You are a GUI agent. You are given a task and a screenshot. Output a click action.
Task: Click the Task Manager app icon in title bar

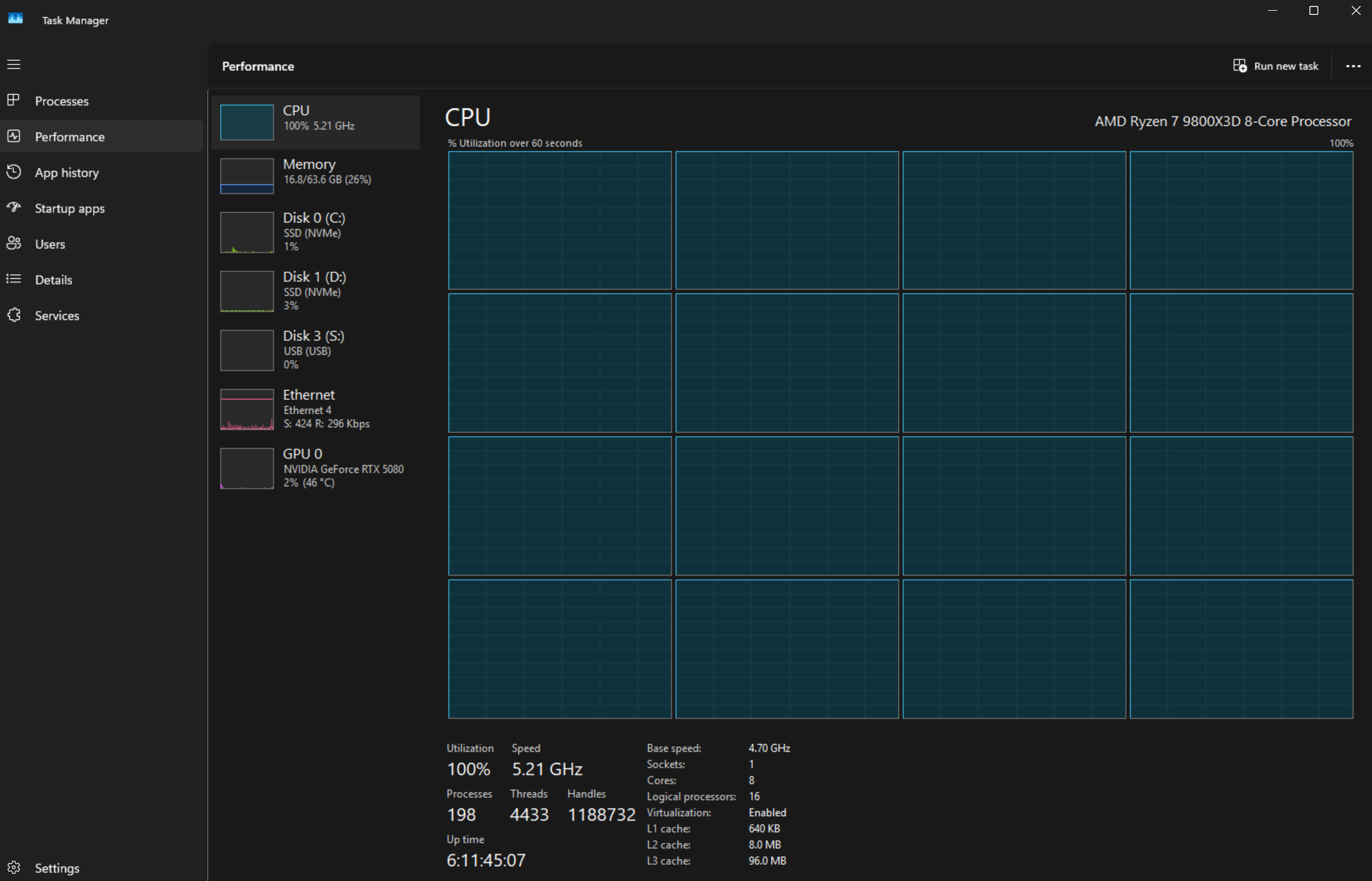pyautogui.click(x=16, y=19)
